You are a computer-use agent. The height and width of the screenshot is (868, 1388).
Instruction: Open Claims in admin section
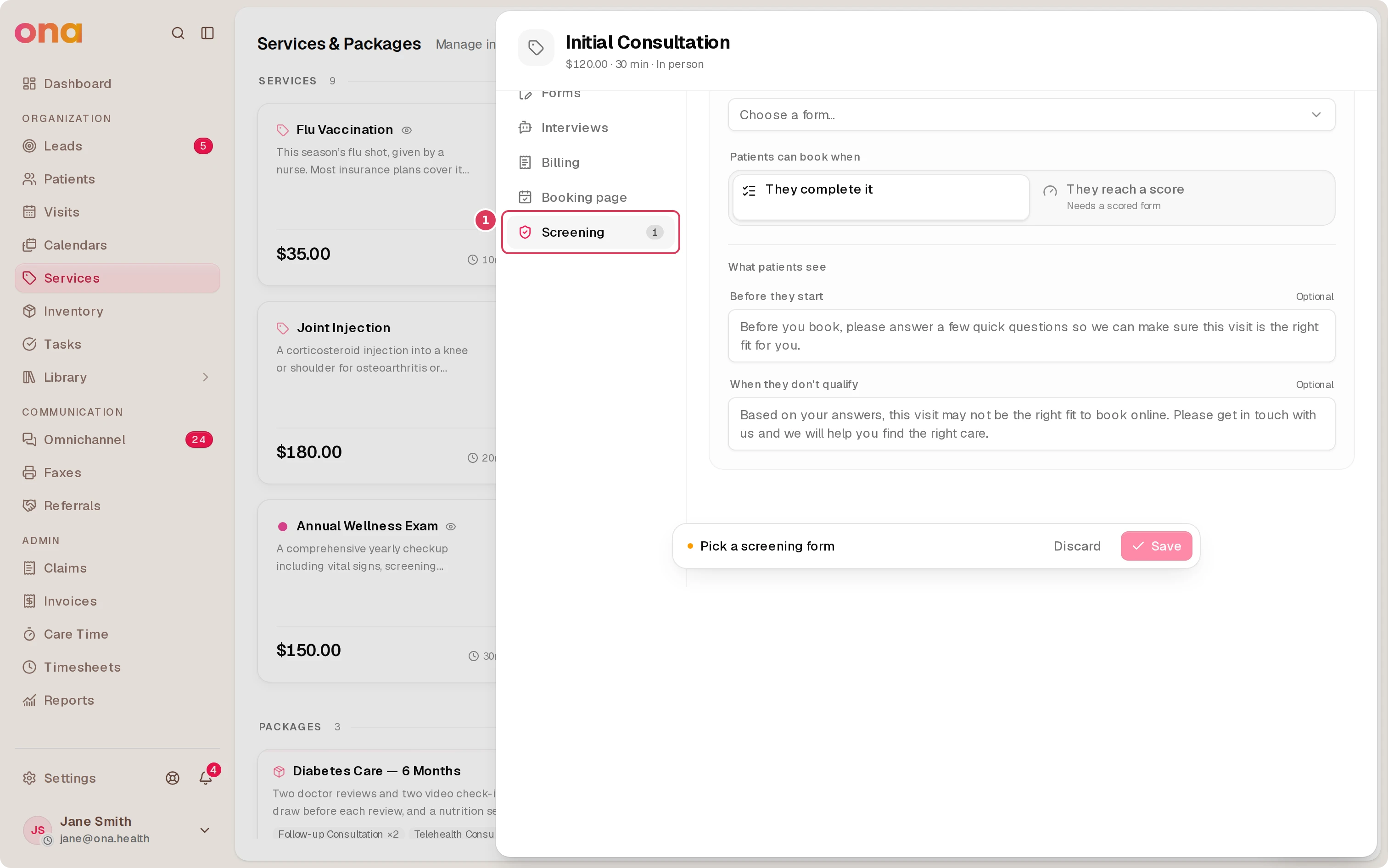tap(117, 568)
